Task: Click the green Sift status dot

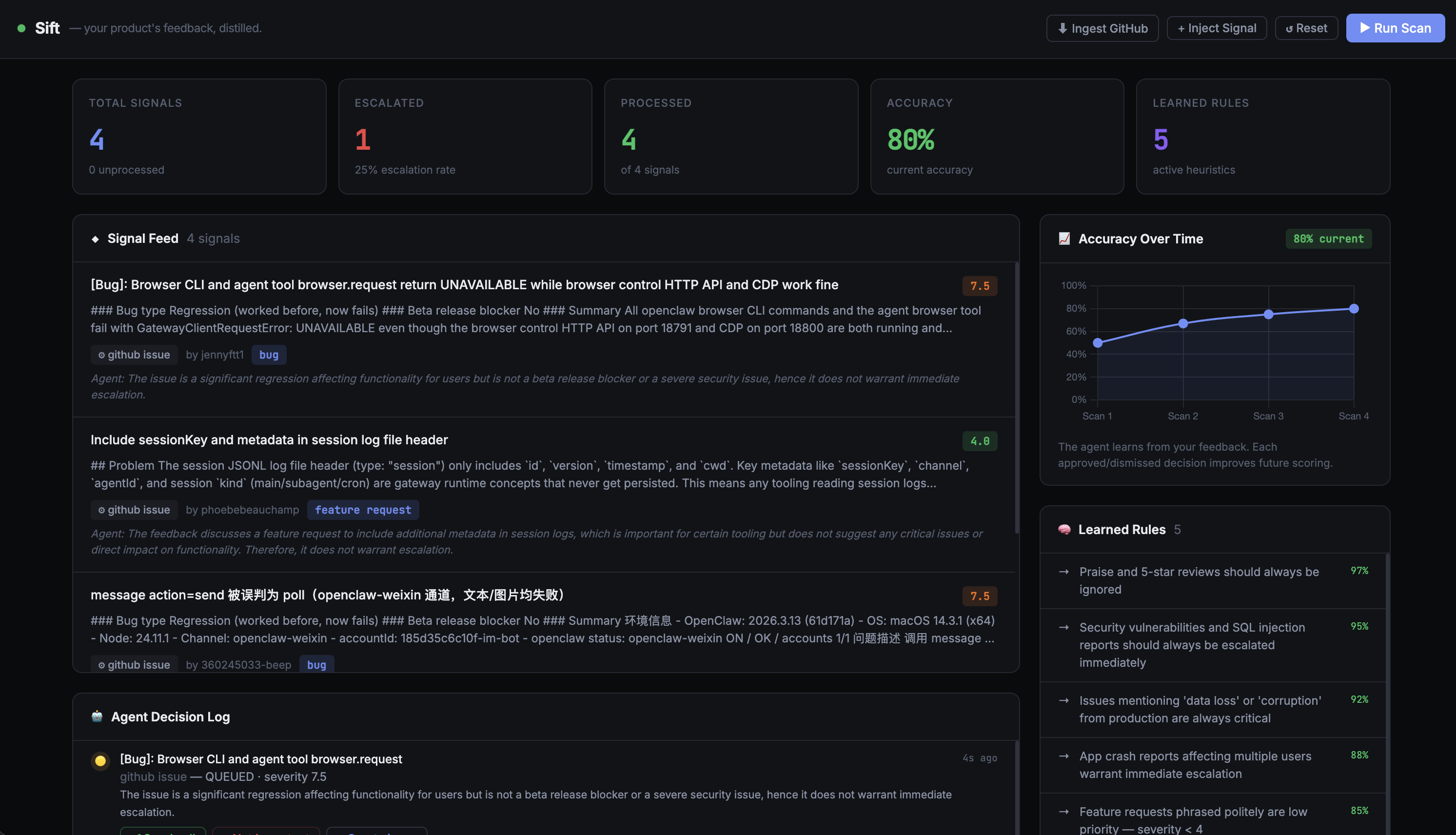Action: [x=21, y=28]
